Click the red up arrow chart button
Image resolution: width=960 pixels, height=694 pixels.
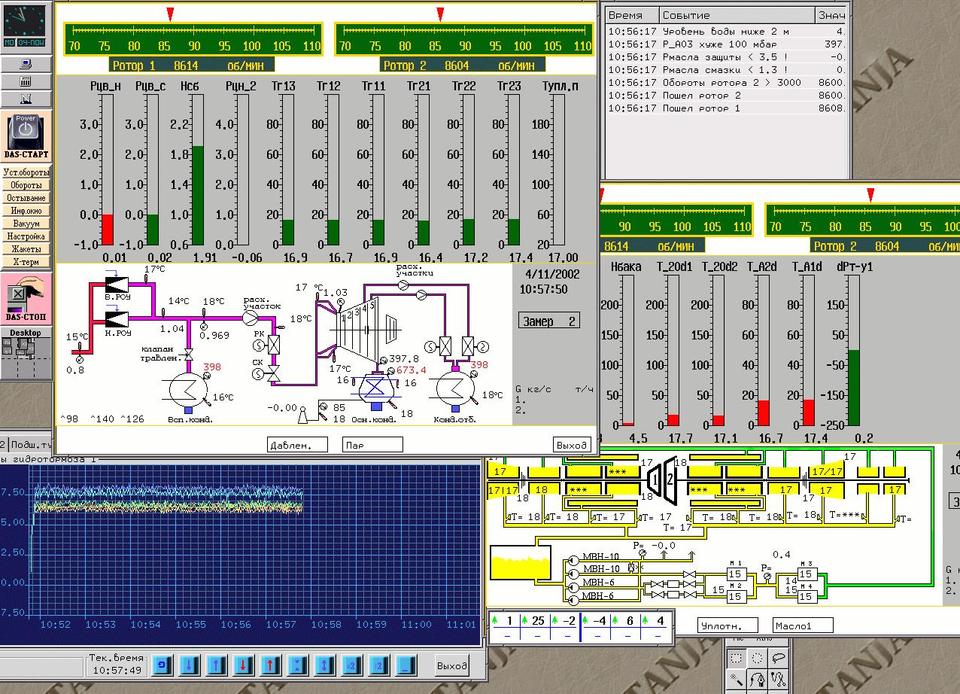[270, 665]
